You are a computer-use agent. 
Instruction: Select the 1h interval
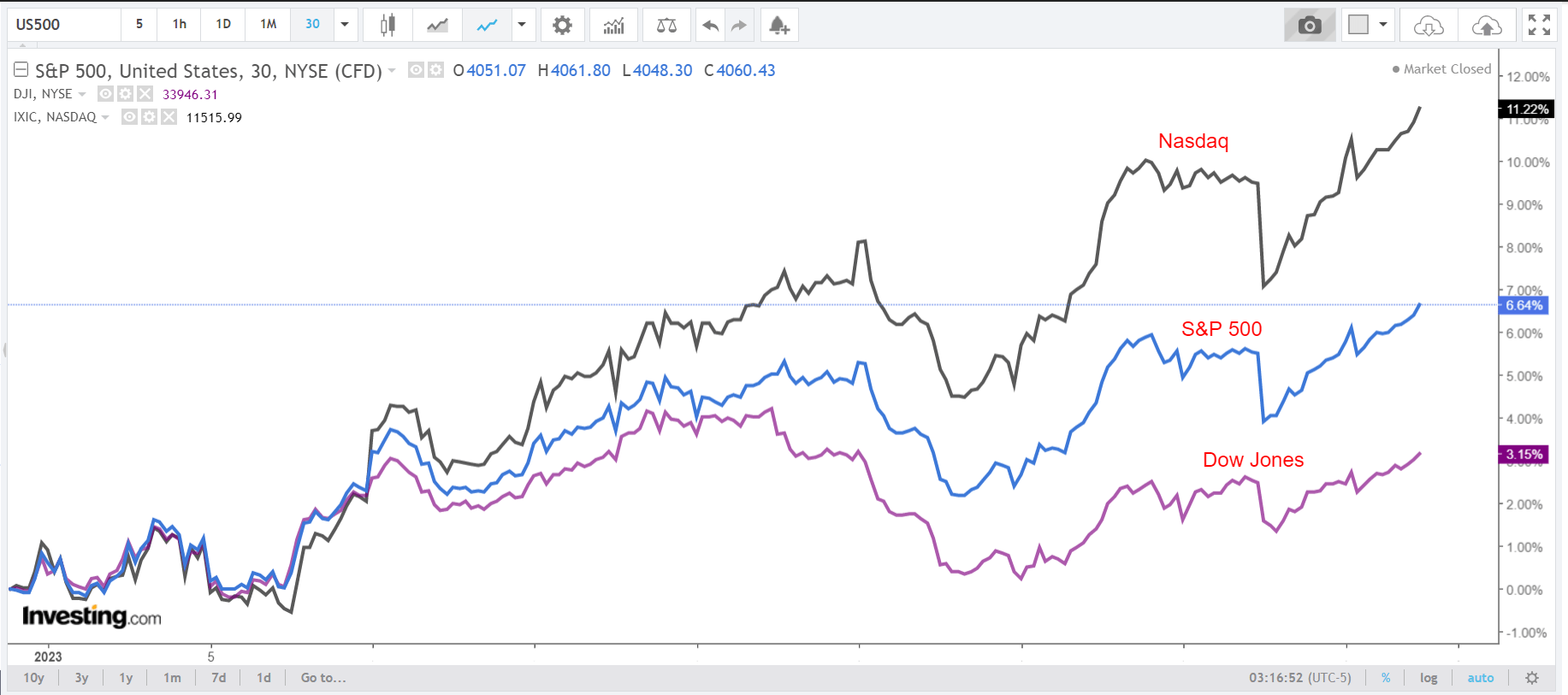pyautogui.click(x=180, y=25)
